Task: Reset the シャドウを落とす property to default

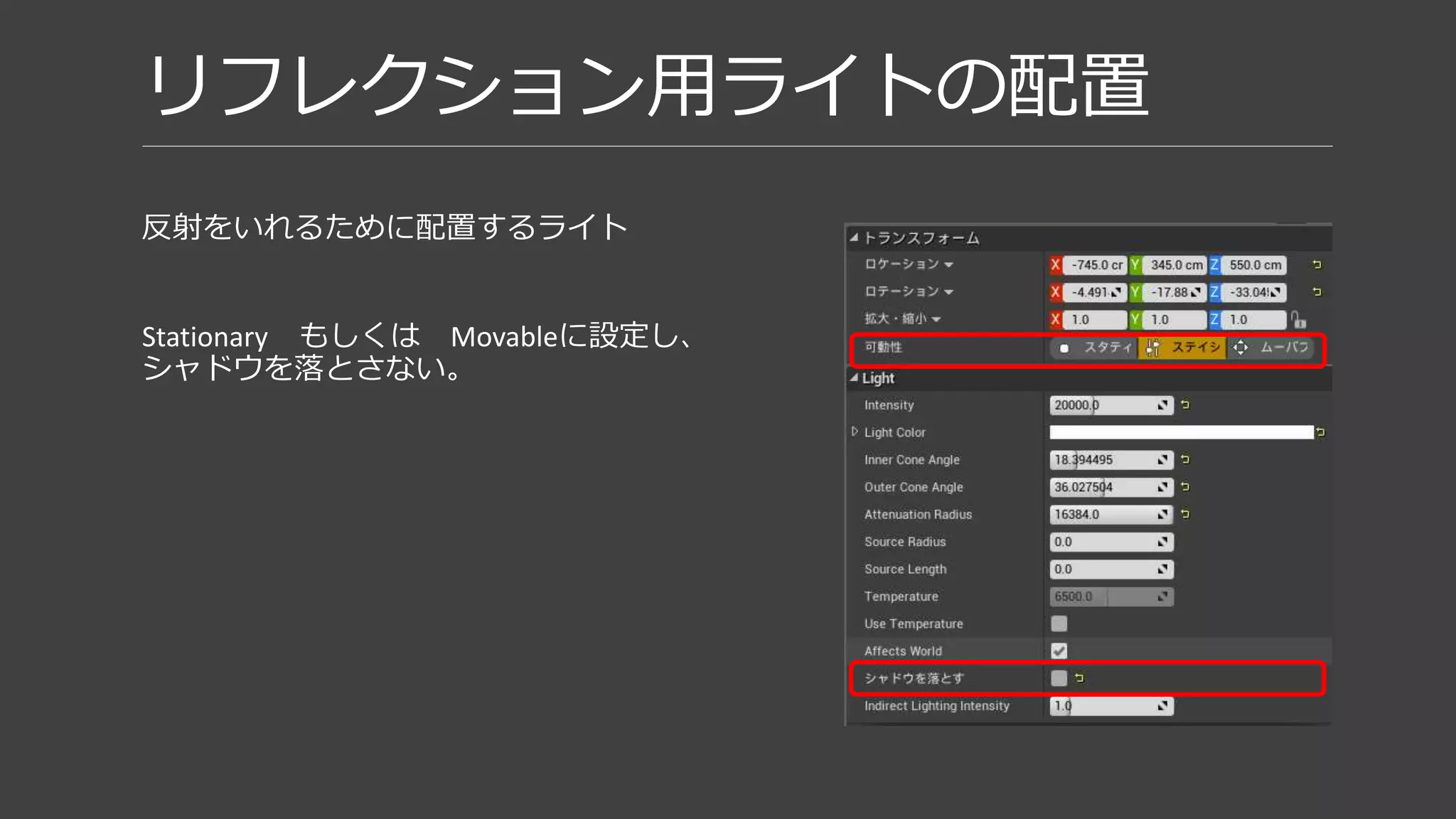Action: 1079,678
